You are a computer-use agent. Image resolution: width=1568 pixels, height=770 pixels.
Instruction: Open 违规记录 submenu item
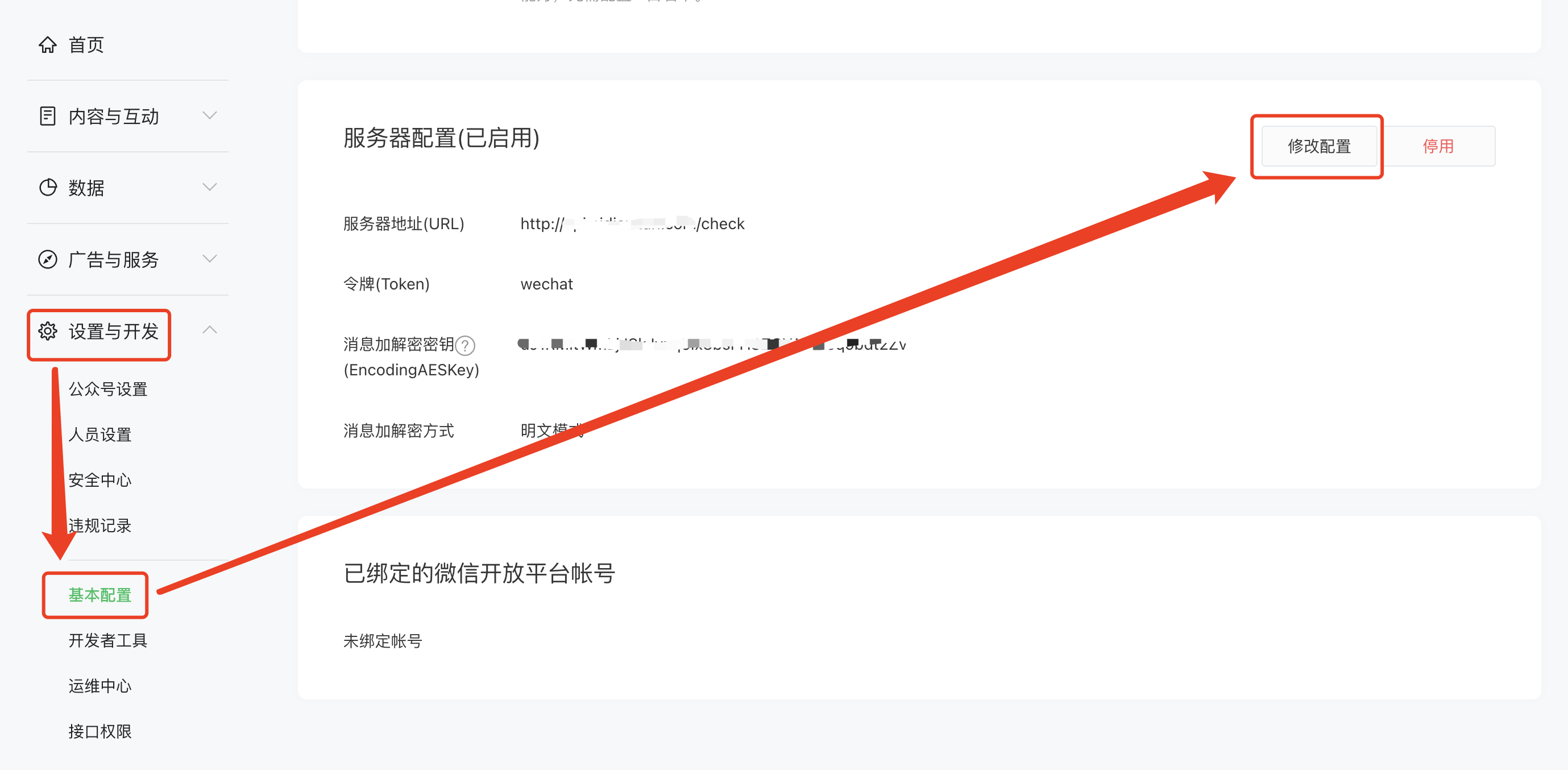100,526
